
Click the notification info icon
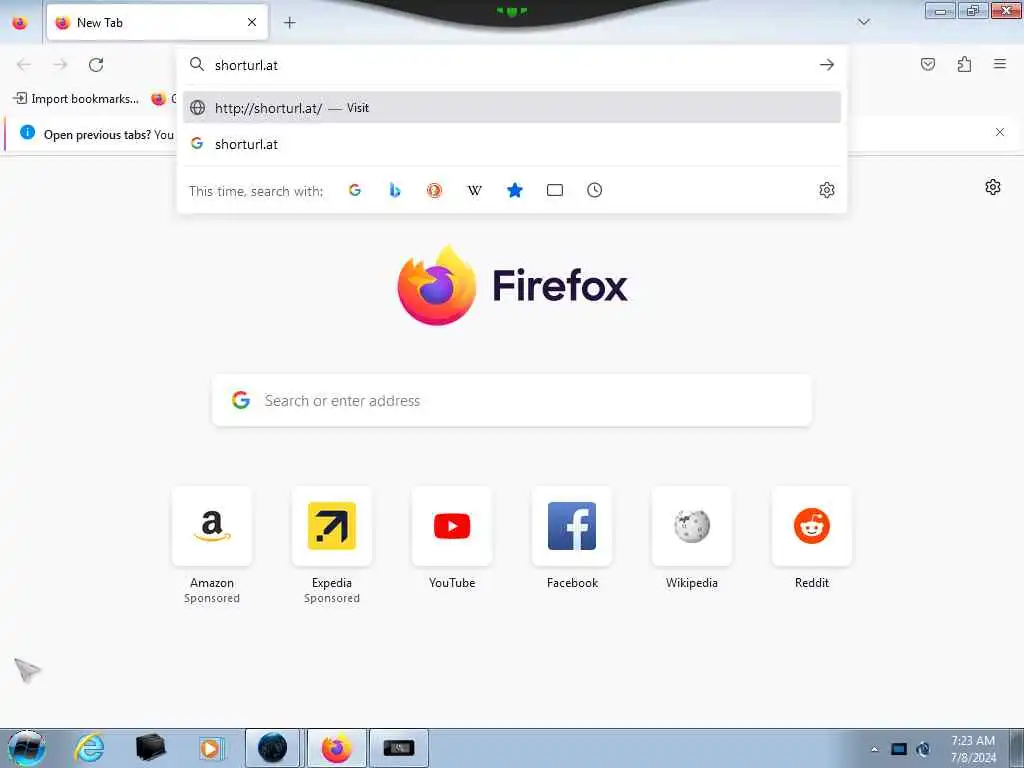point(27,133)
